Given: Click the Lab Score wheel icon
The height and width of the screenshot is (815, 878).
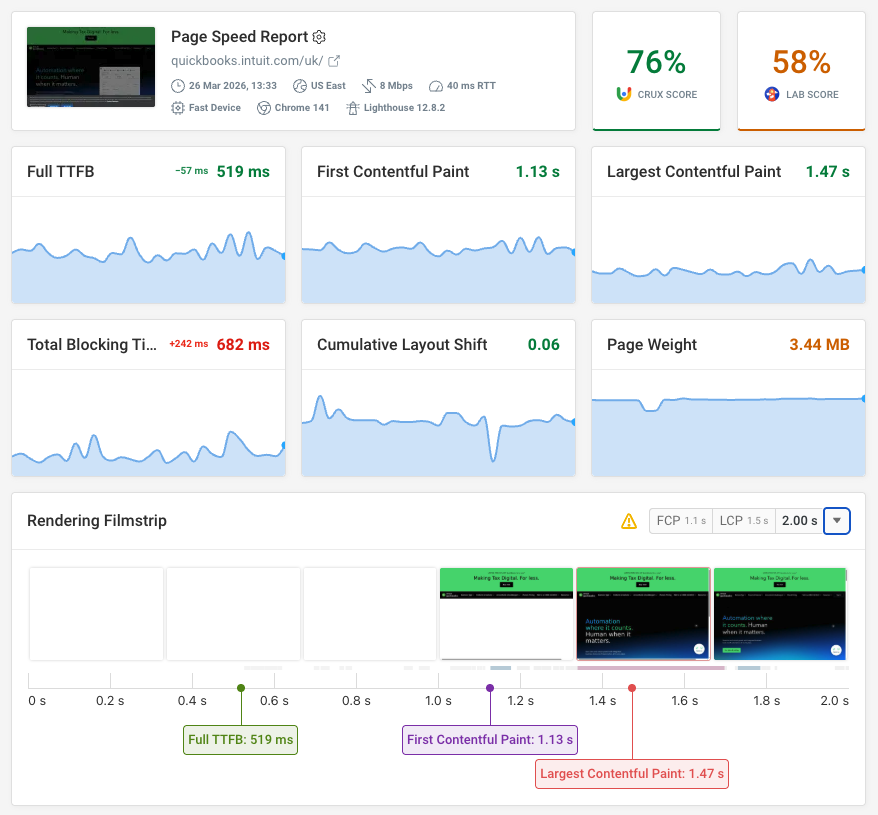Looking at the screenshot, I should coord(771,94).
